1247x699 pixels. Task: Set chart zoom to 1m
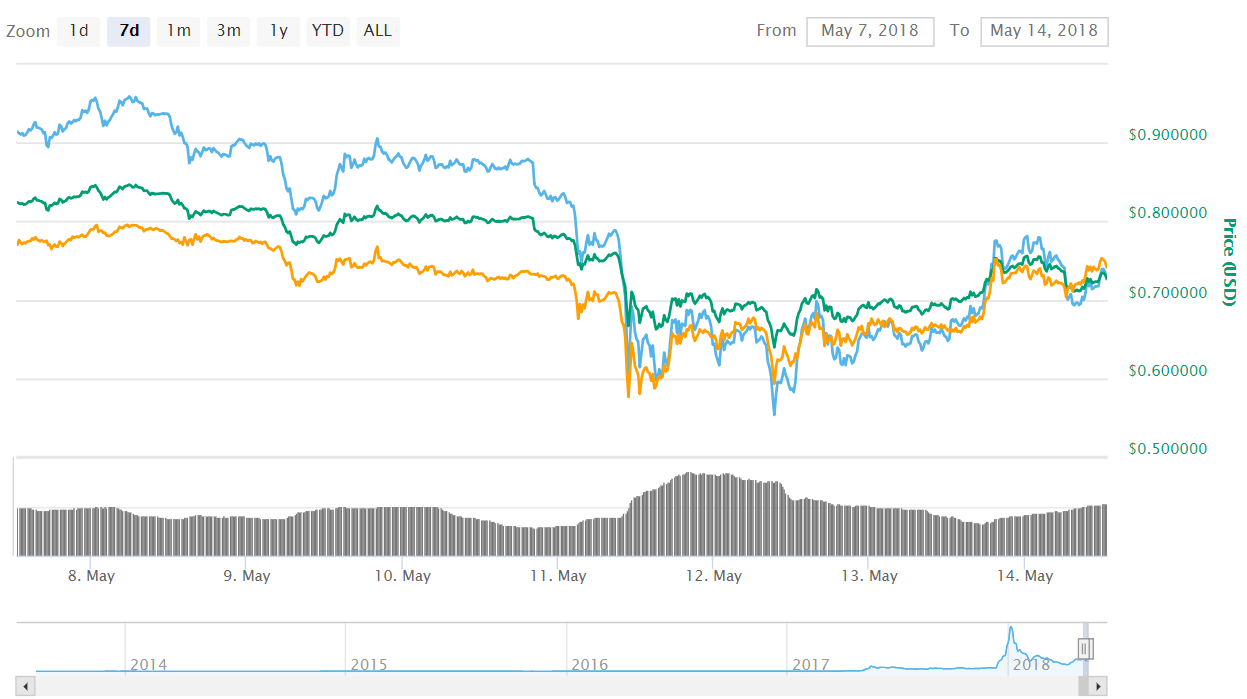[178, 31]
